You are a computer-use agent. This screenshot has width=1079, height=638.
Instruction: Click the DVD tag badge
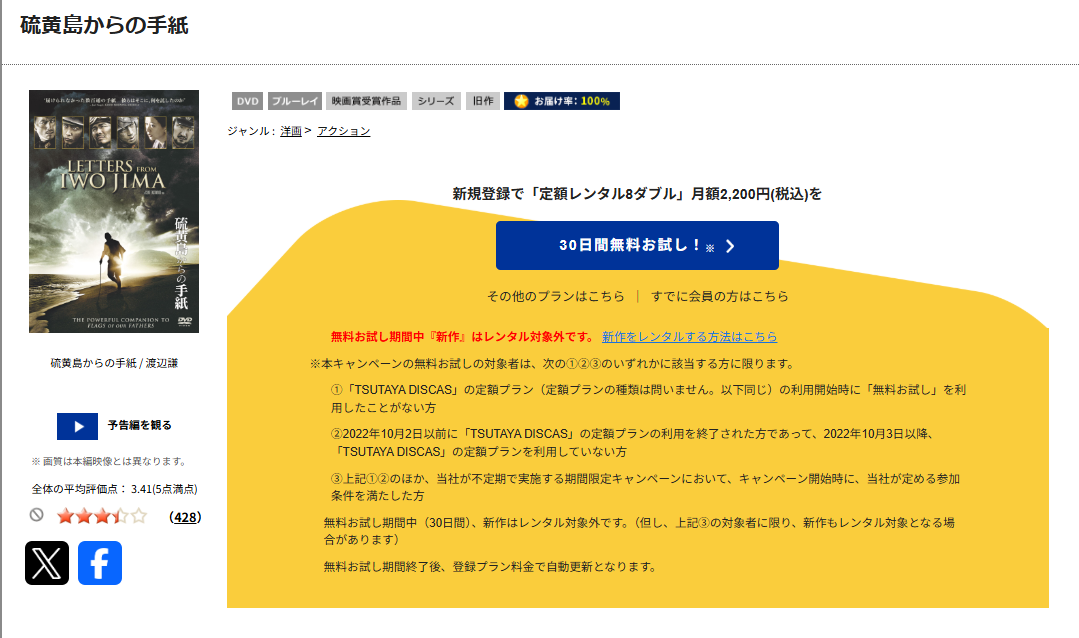248,101
